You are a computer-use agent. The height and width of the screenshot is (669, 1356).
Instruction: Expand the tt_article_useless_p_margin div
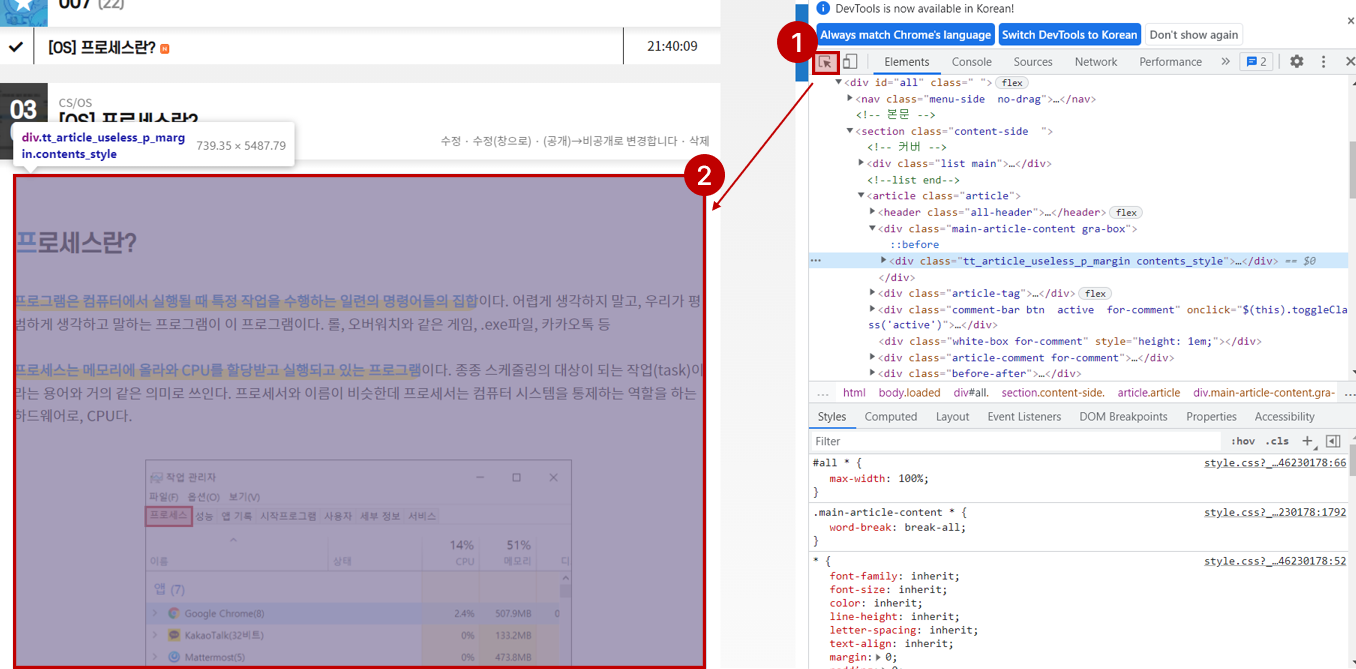883,261
